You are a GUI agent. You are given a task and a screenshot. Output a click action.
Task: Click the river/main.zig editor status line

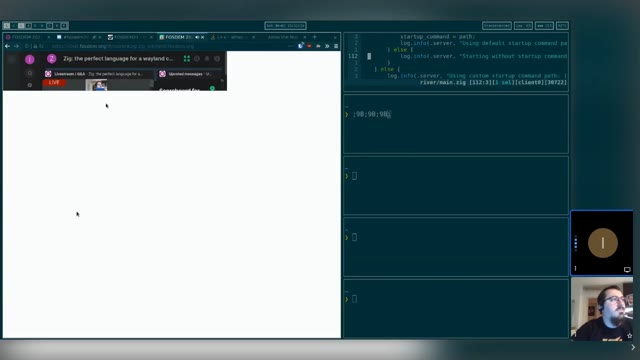(x=493, y=82)
